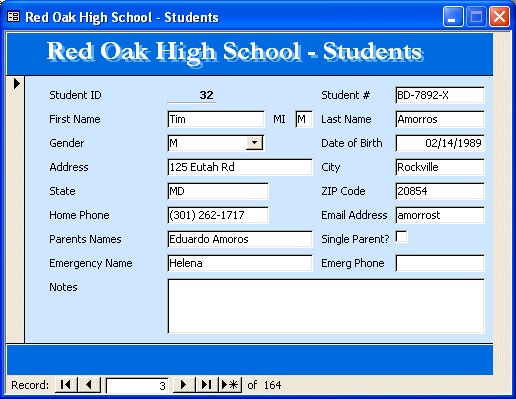Click the State field MD
The image size is (516, 399).
click(218, 191)
